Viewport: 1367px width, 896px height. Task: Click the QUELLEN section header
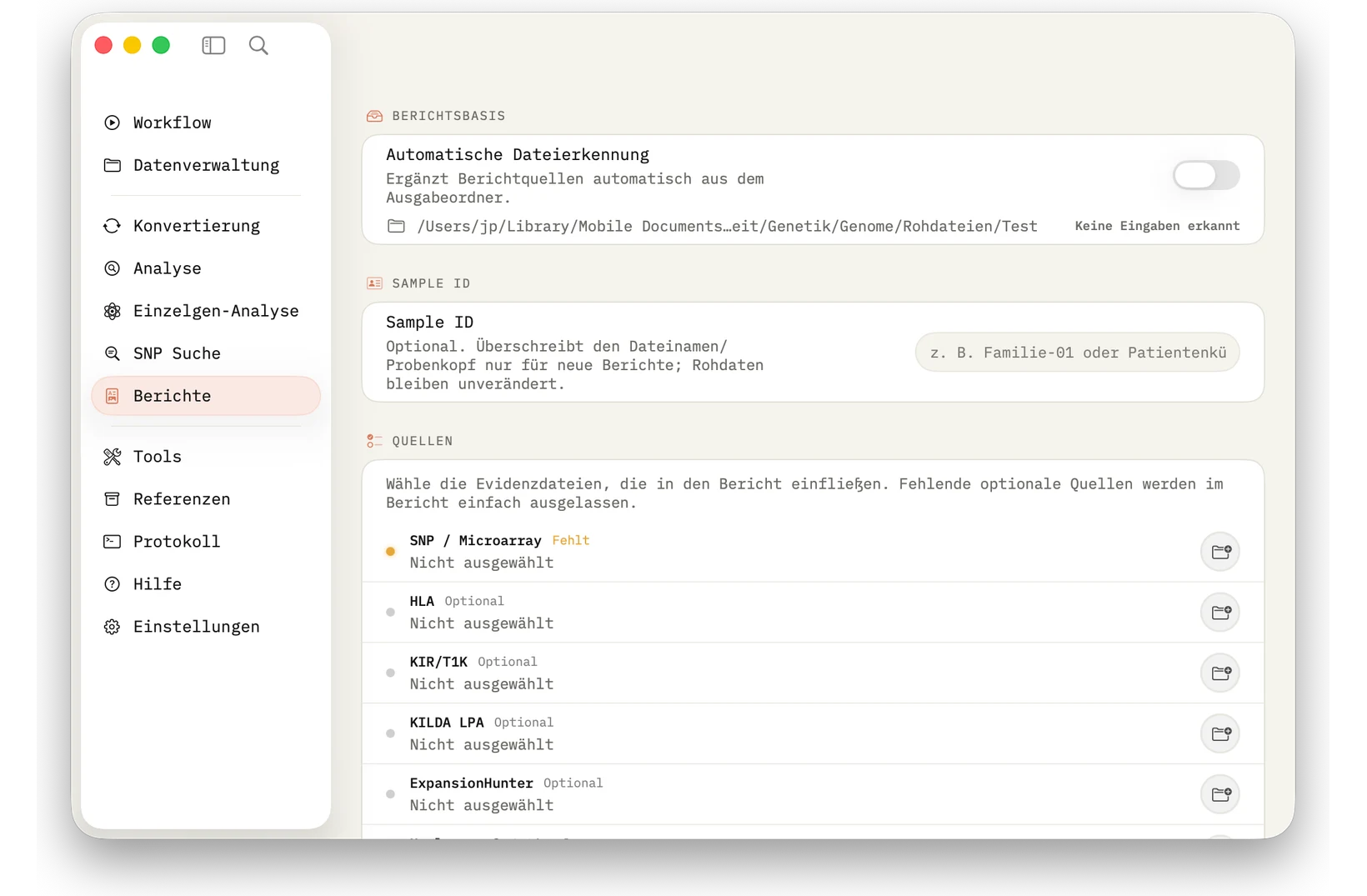pyautogui.click(x=423, y=441)
